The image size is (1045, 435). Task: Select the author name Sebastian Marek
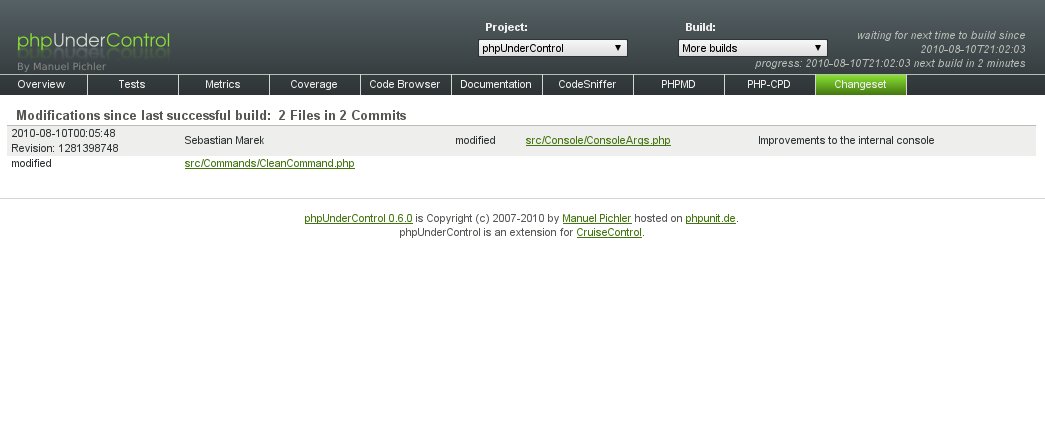coord(224,141)
